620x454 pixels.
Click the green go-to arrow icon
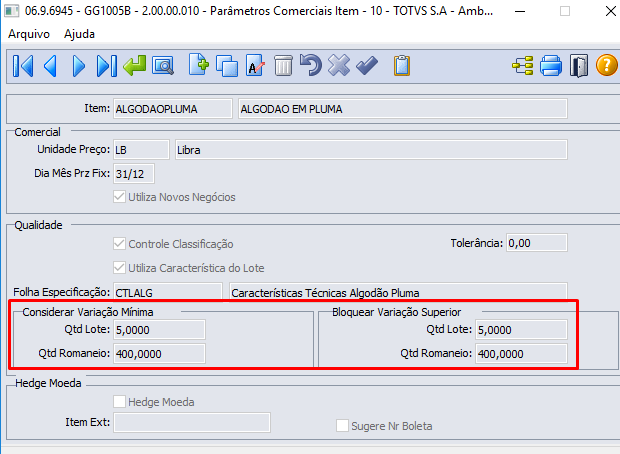[x=134, y=66]
